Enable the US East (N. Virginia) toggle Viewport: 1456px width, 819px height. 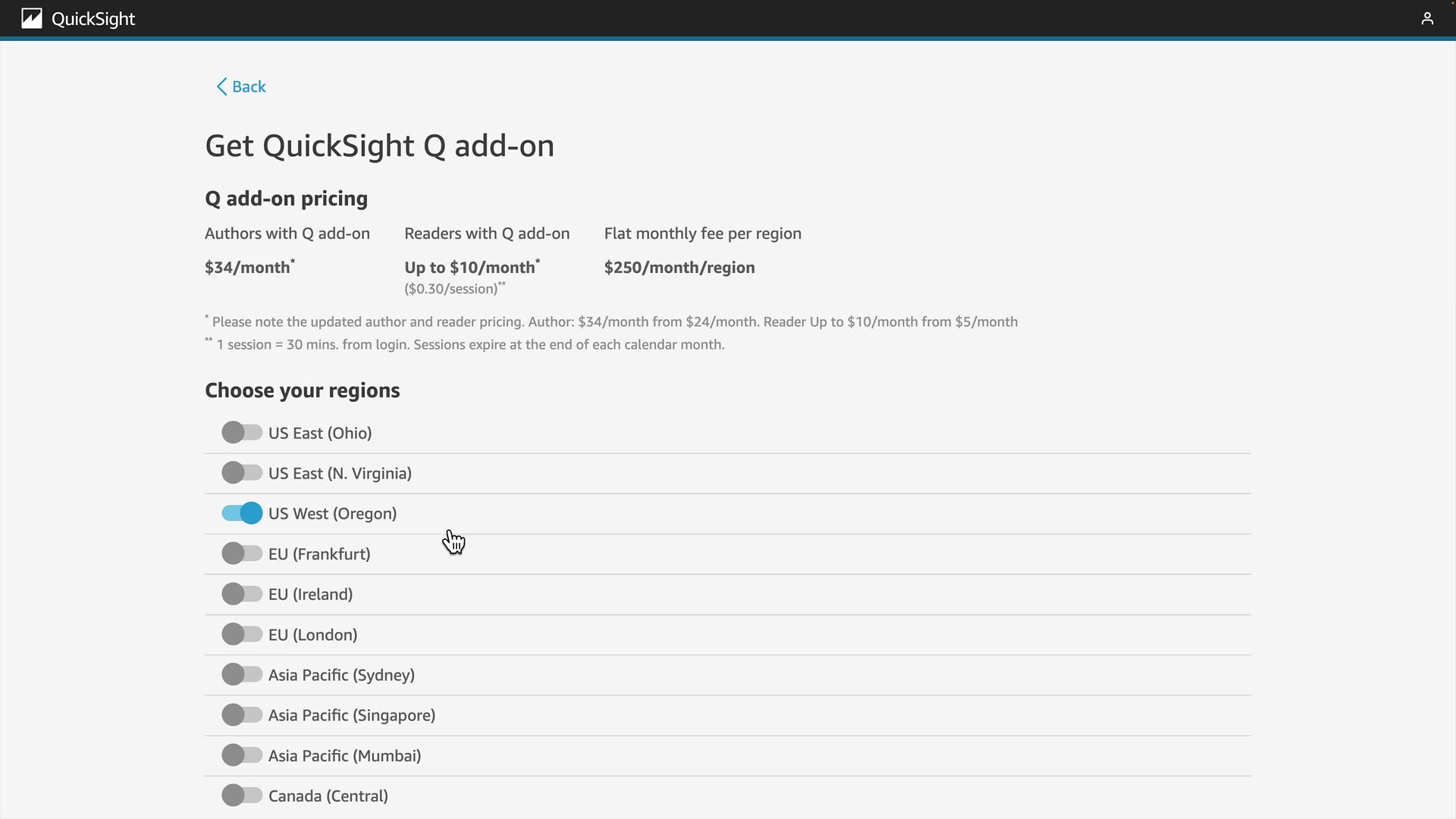click(x=242, y=472)
